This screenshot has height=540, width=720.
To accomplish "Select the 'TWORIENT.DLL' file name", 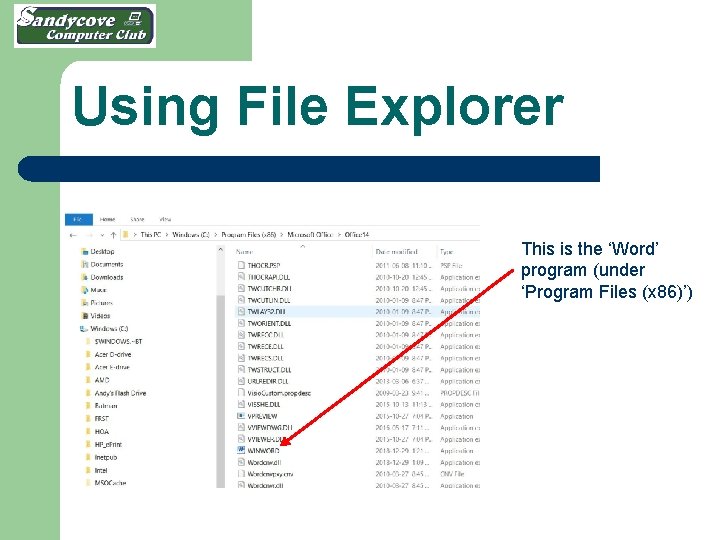I will [x=269, y=323].
